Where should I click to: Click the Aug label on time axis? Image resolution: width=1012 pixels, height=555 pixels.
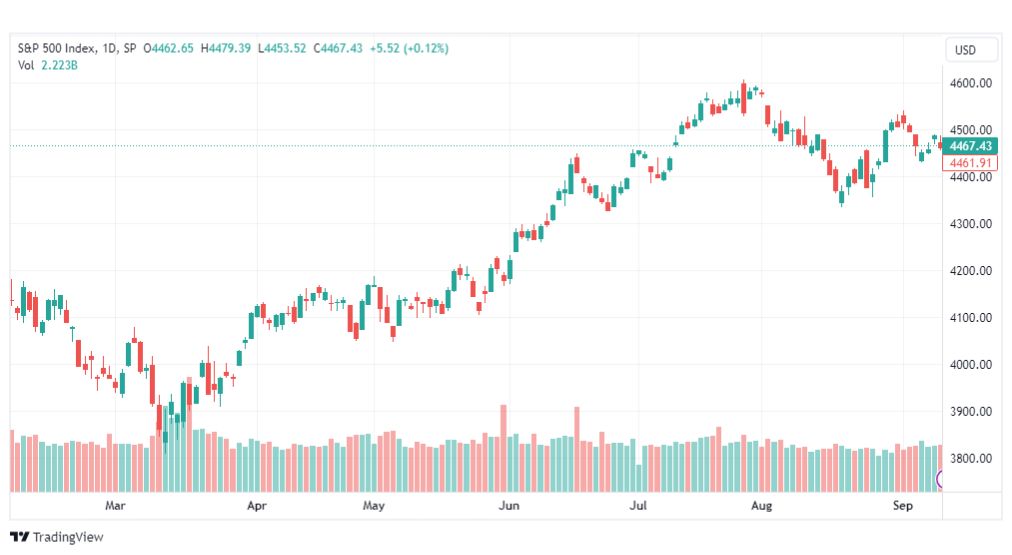coord(762,505)
